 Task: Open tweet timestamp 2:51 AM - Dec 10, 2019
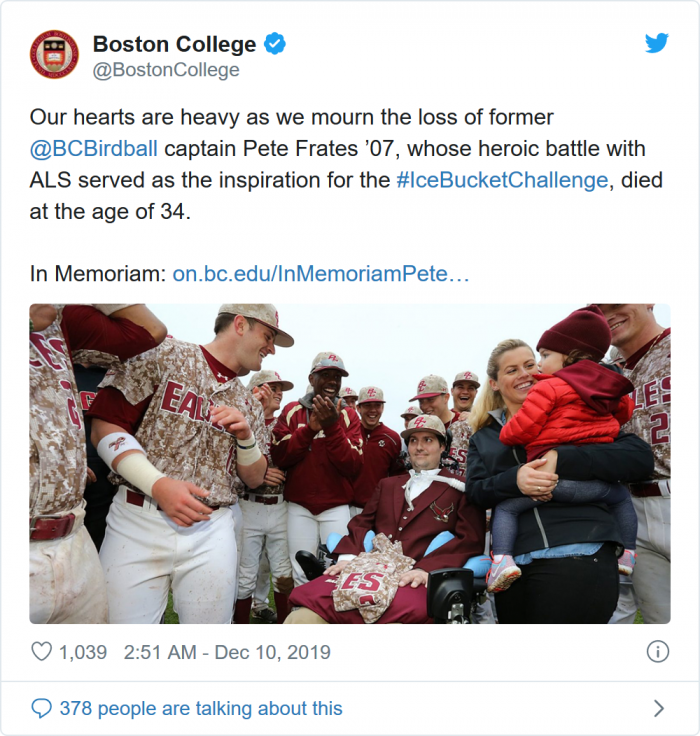point(227,652)
